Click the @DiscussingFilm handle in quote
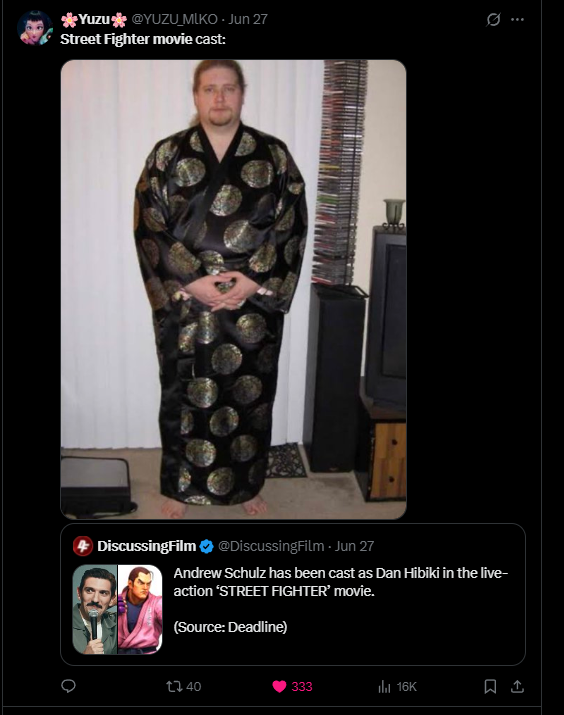Screen dimensions: 564x715 pyautogui.click(x=271, y=546)
